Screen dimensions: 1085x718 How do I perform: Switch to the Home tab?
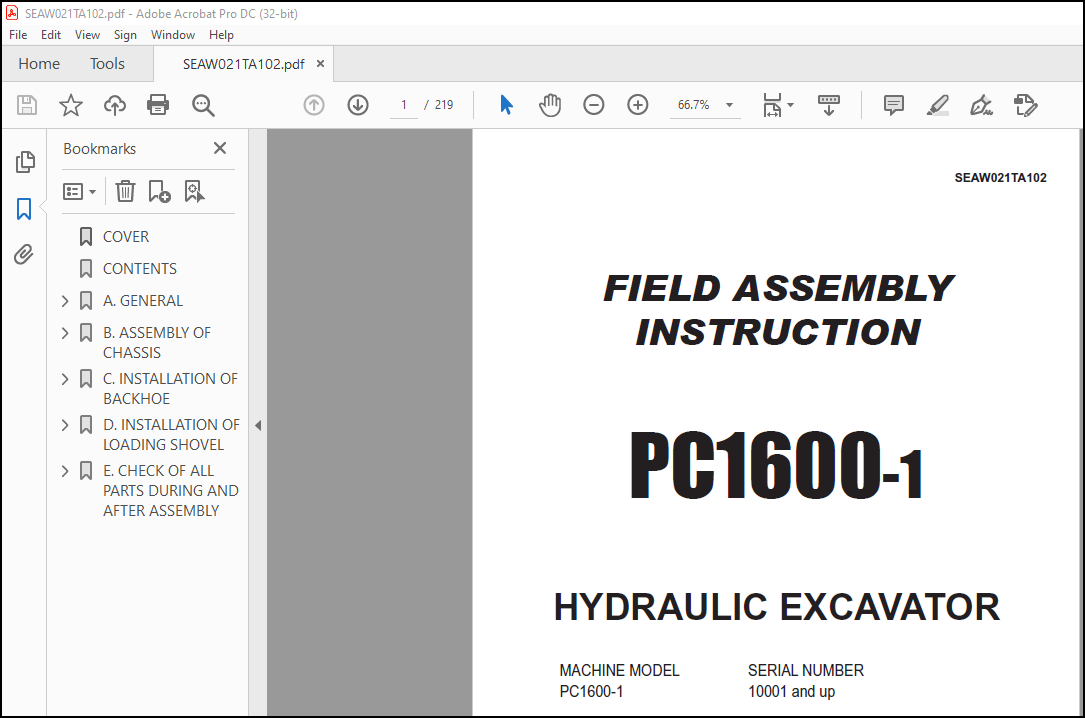pyautogui.click(x=39, y=64)
